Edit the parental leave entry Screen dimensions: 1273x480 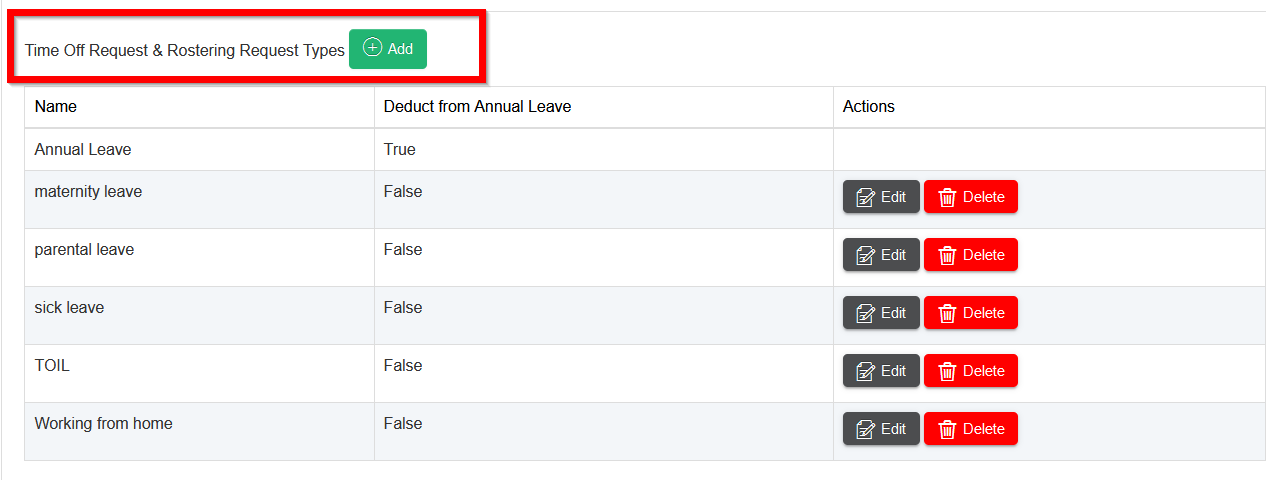click(881, 255)
